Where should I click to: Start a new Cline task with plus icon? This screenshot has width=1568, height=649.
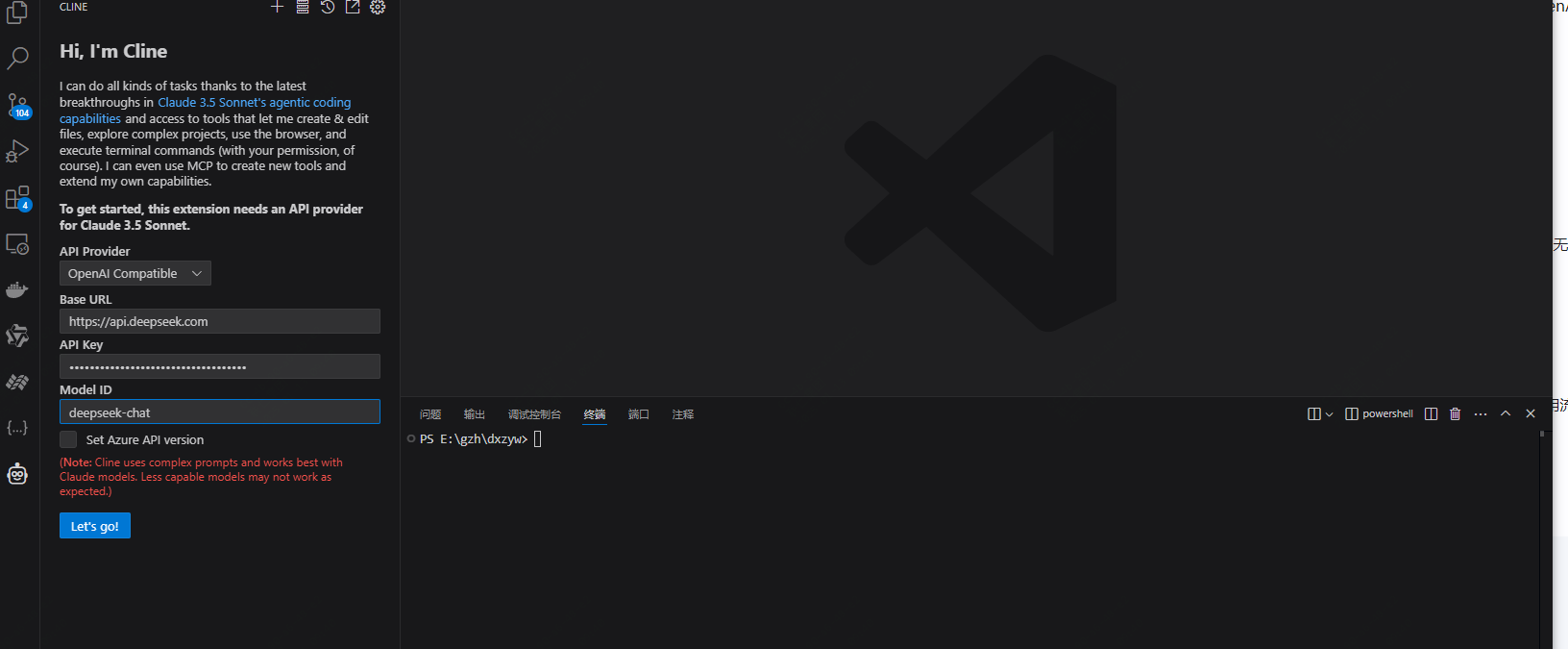coord(277,8)
